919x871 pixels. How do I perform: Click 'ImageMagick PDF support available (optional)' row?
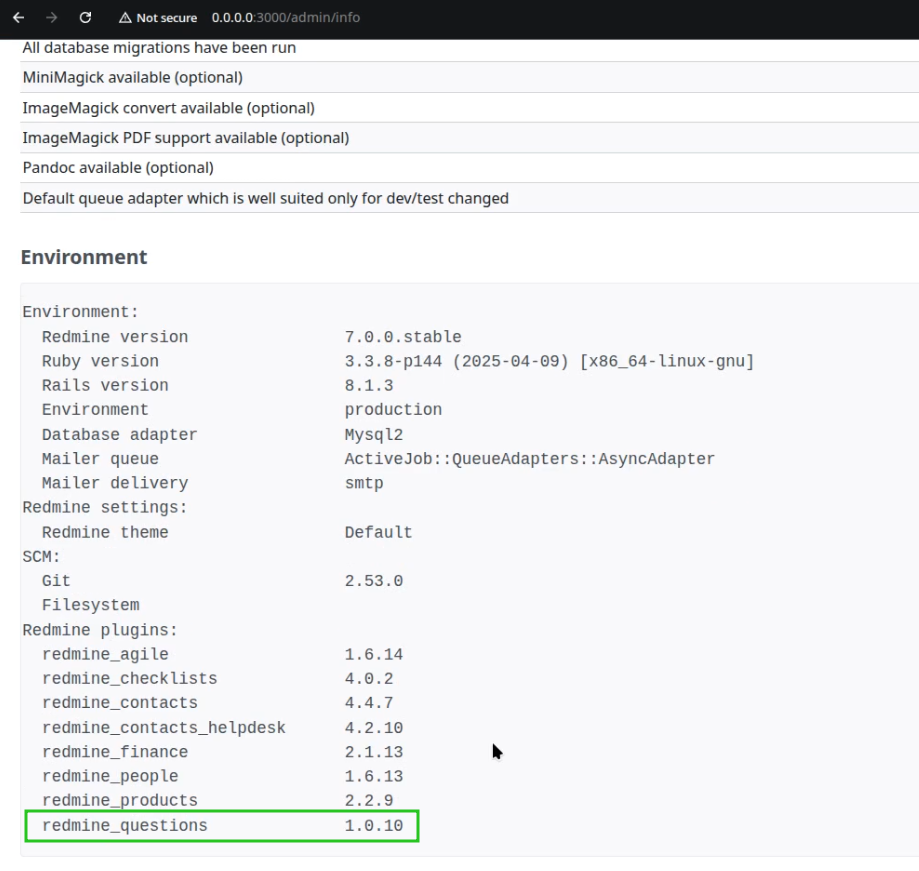[469, 138]
